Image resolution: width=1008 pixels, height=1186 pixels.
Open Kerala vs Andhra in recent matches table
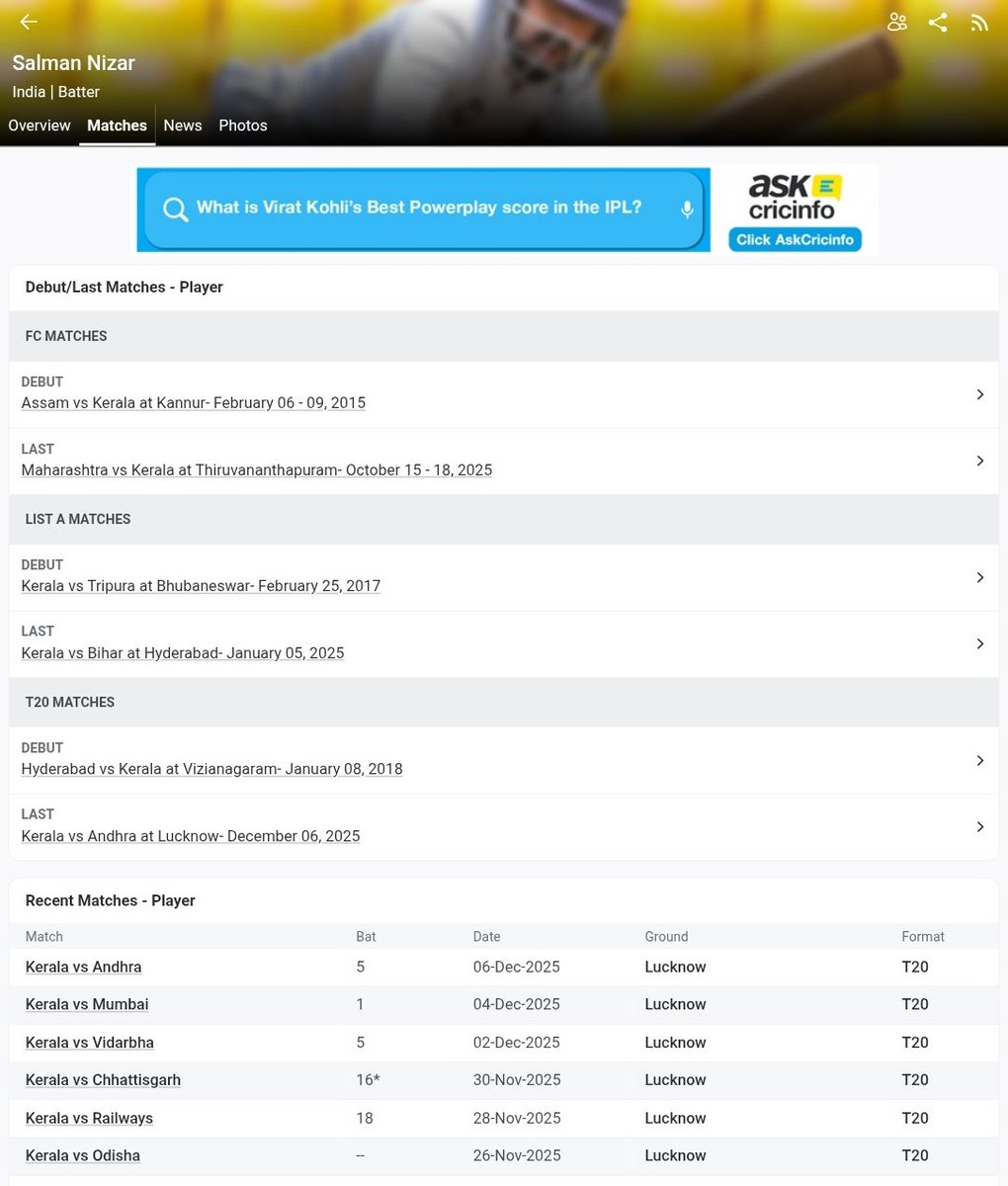click(x=84, y=968)
